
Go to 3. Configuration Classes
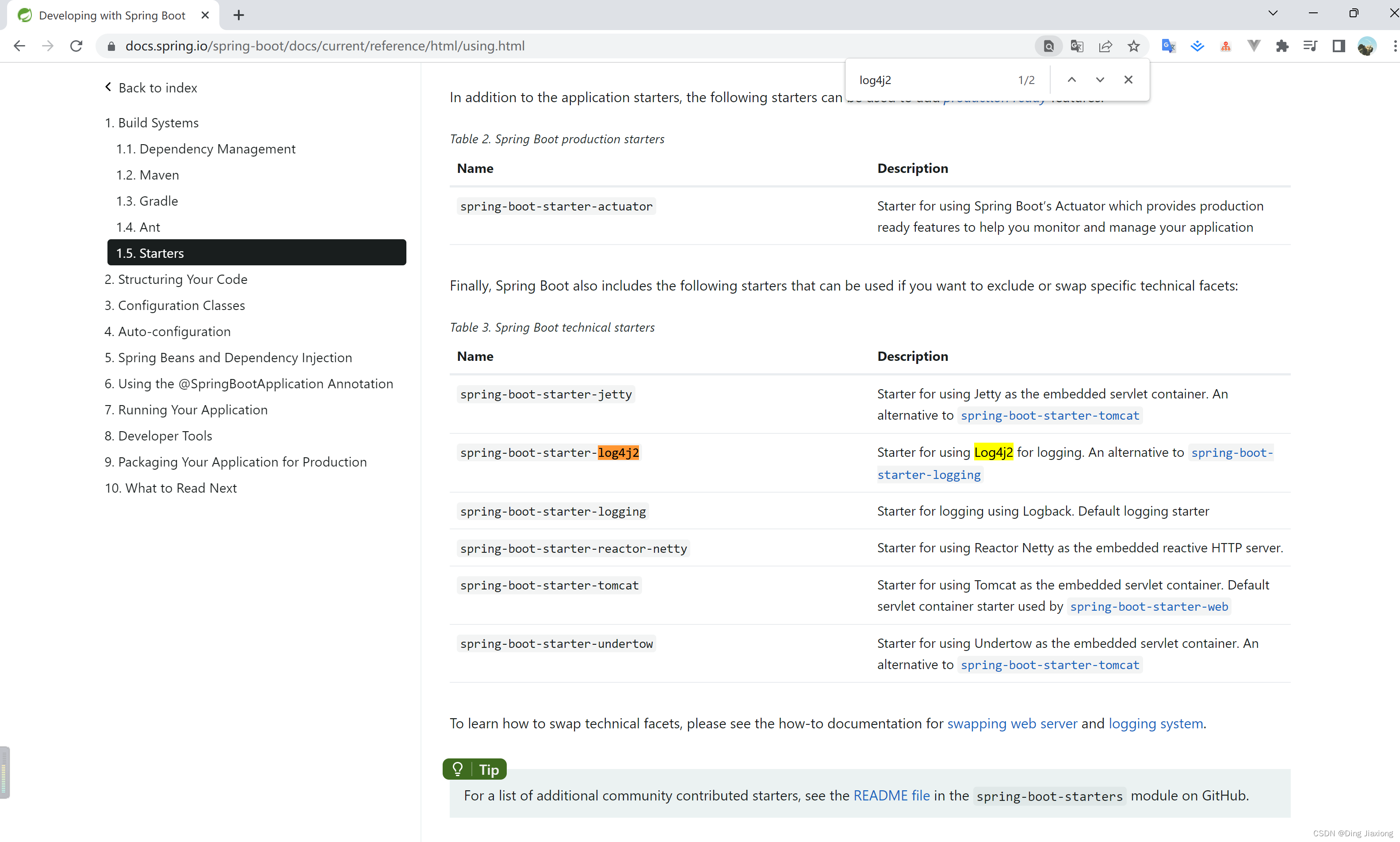click(x=175, y=306)
